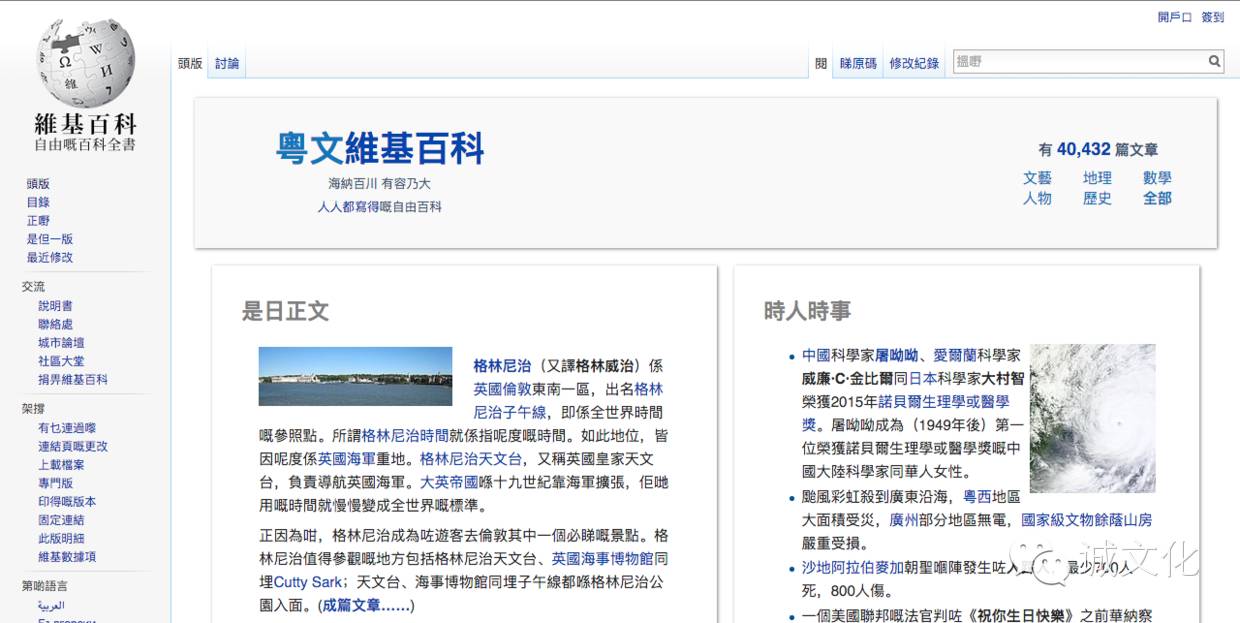Click the Wikipedia globe logo
Image resolution: width=1240 pixels, height=623 pixels.
click(x=85, y=64)
